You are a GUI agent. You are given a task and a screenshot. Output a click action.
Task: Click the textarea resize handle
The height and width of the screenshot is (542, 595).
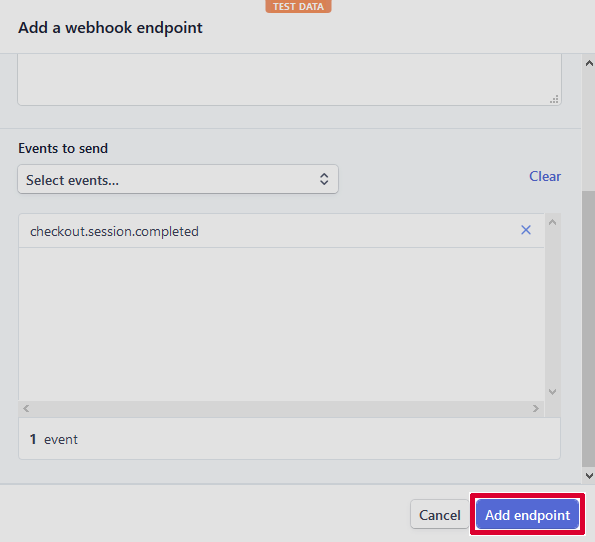tap(554, 99)
